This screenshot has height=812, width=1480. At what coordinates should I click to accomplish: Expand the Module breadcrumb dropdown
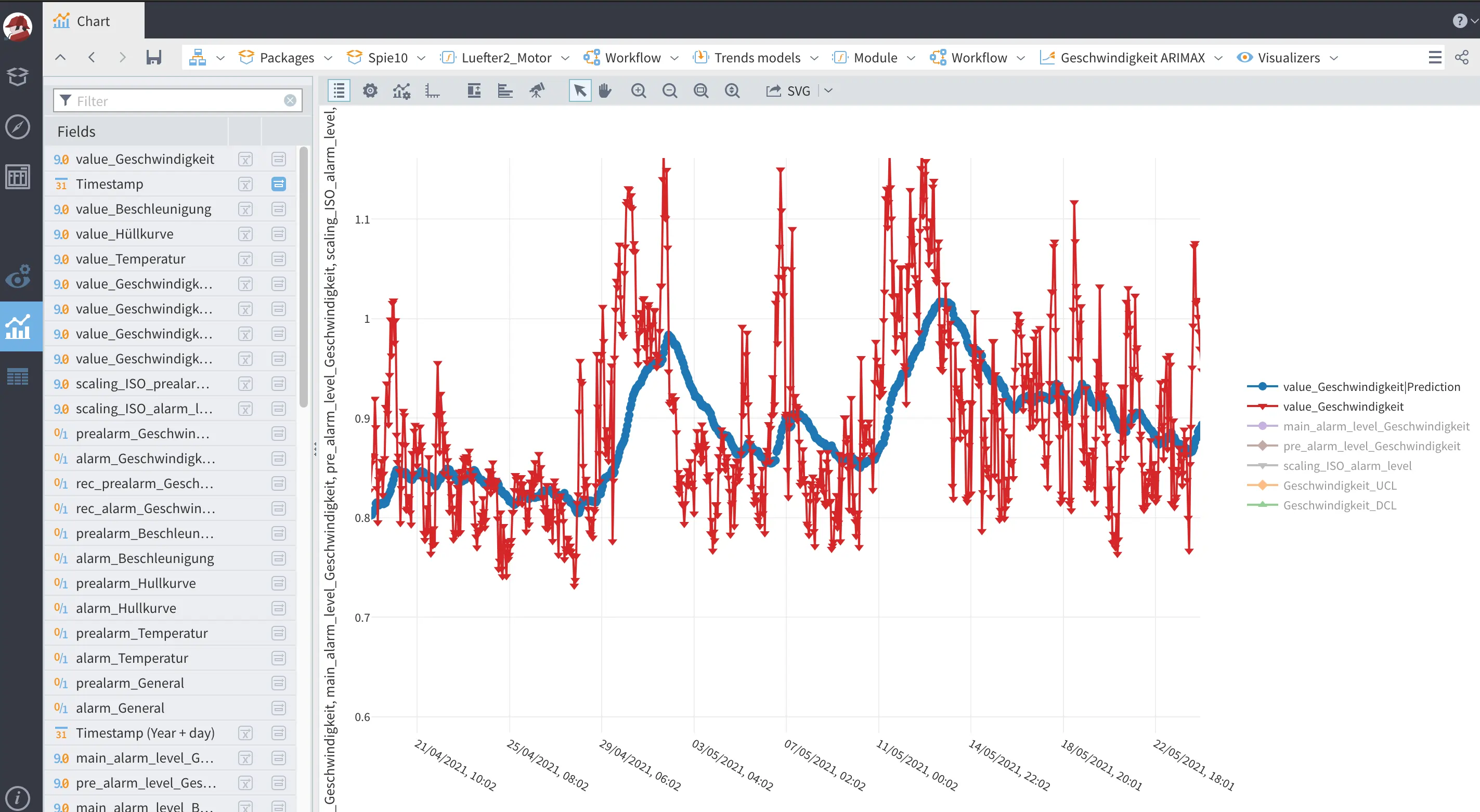[911, 58]
